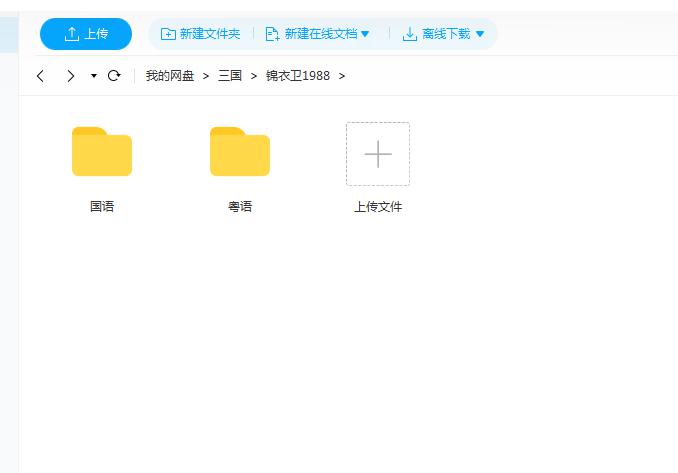The height and width of the screenshot is (473, 678).
Task: Click the 上传文件 plus tile
Action: 378,154
